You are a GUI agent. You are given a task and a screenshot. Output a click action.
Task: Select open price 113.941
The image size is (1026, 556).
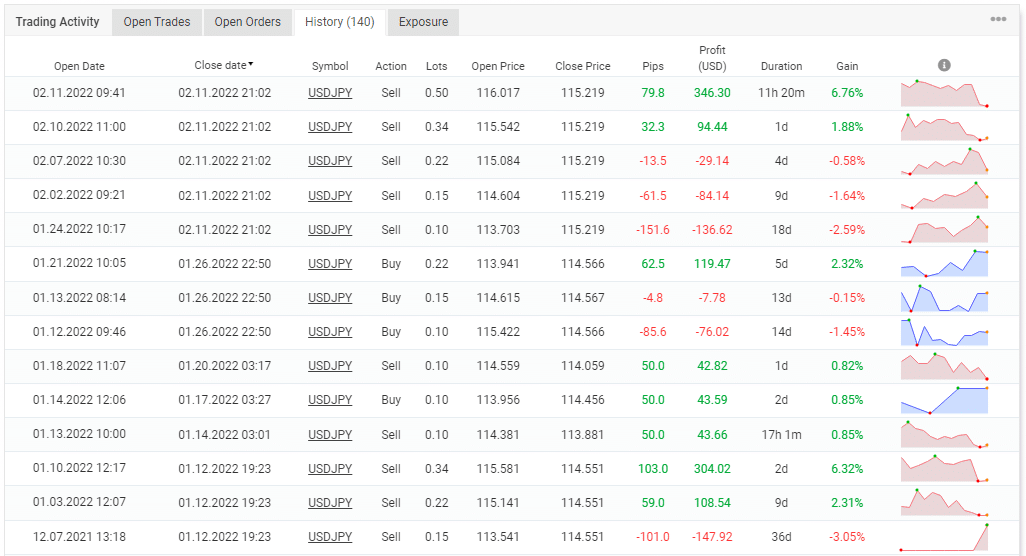coord(498,264)
